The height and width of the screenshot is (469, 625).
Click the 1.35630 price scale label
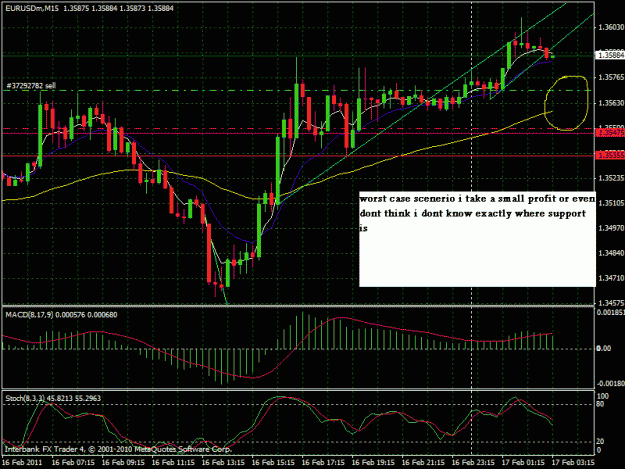(x=611, y=103)
